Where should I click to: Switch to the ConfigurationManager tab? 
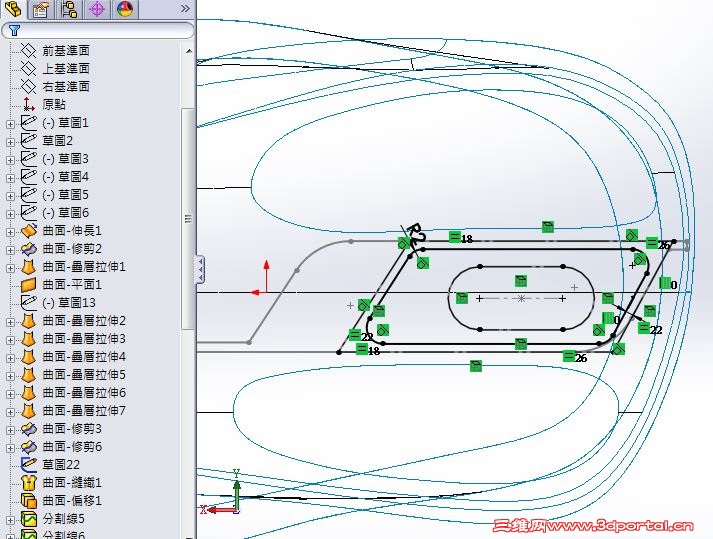coord(69,9)
